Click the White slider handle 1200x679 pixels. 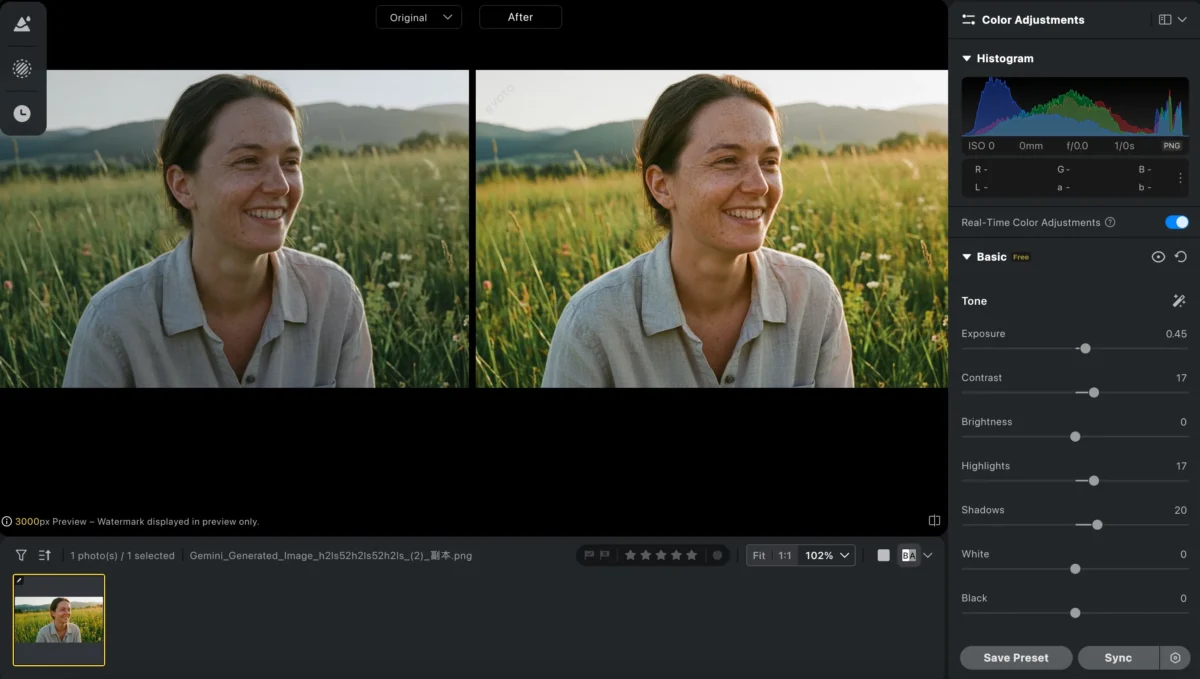pyautogui.click(x=1075, y=569)
